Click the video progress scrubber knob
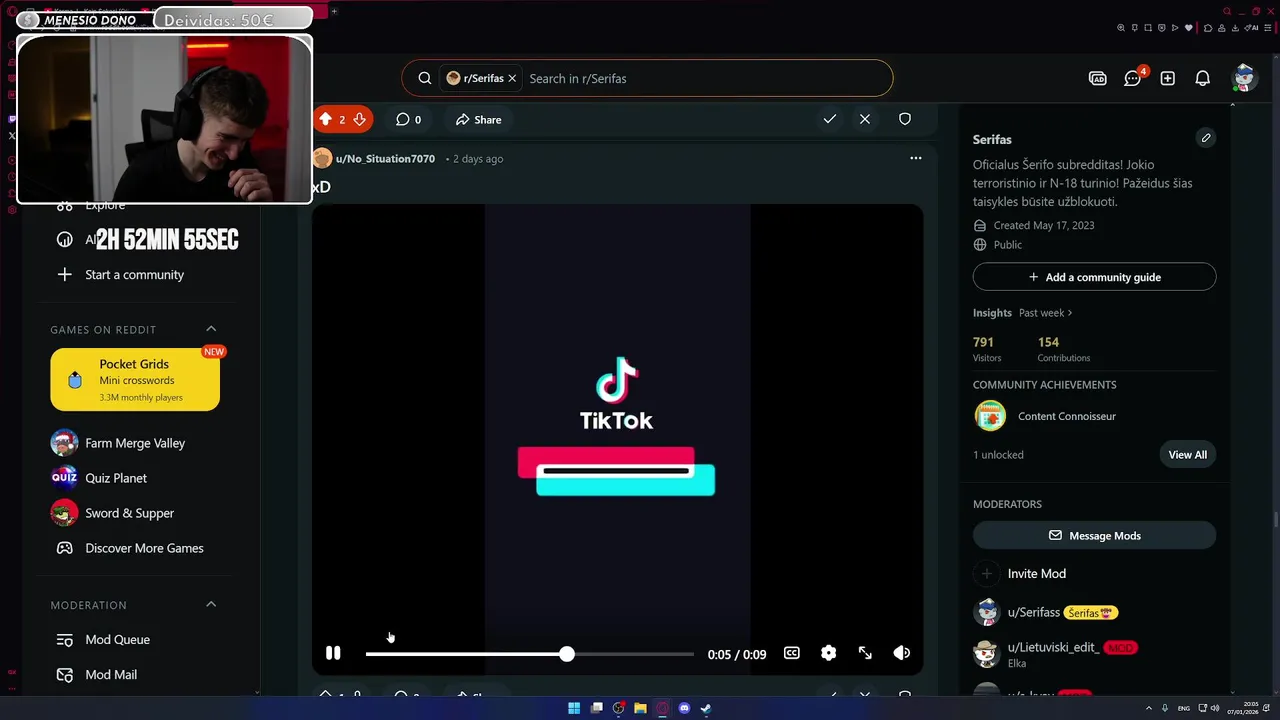Screen dimensions: 1280x720 pyautogui.click(x=567, y=654)
